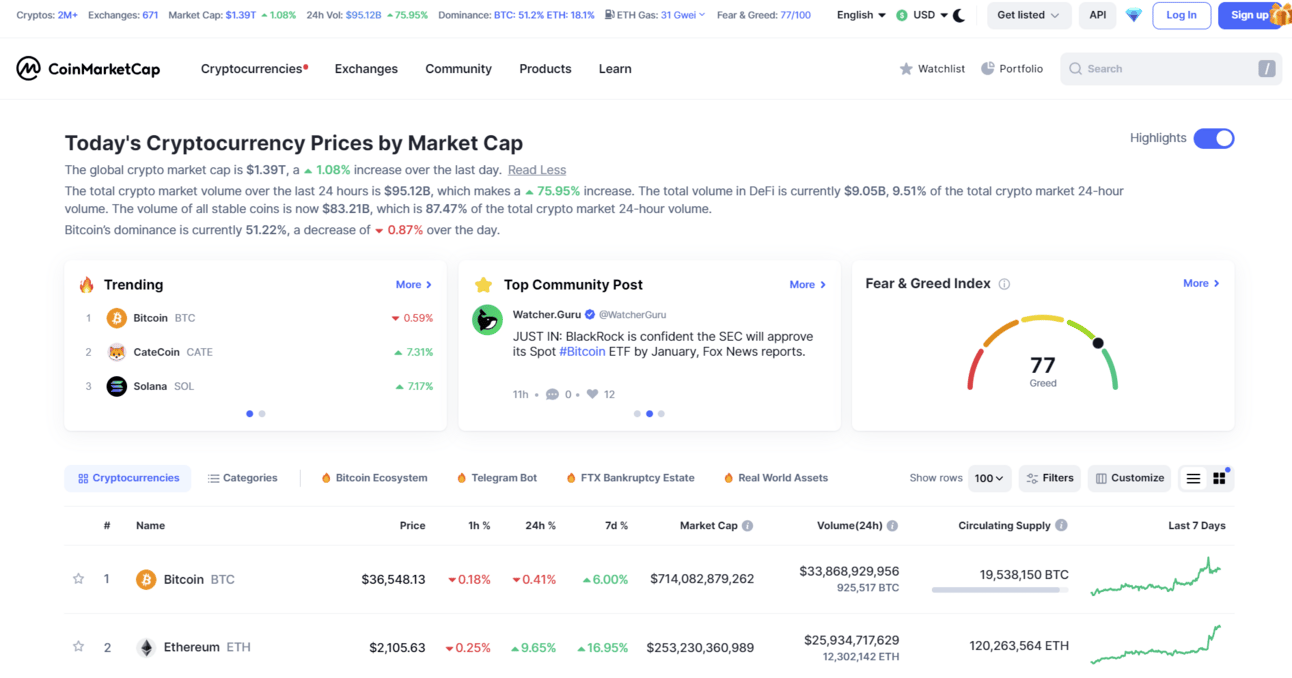The width and height of the screenshot is (1292, 678).
Task: Open the English language dropdown
Action: tap(861, 15)
